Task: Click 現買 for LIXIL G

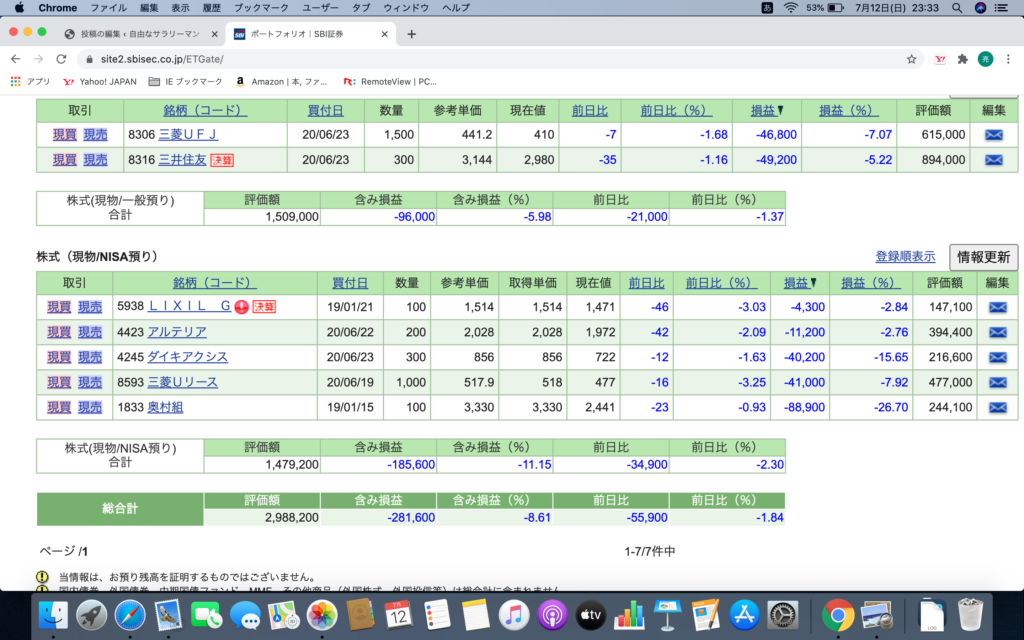Action: point(59,307)
